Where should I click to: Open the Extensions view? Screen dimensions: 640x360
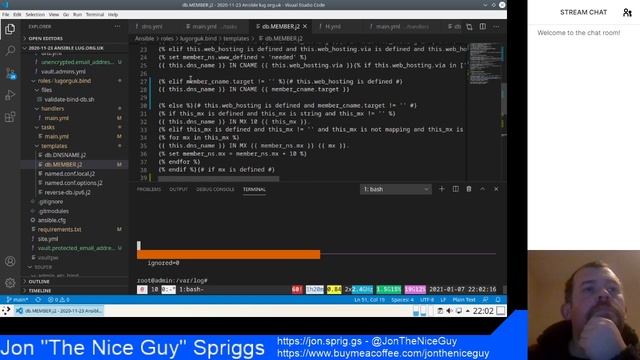coord(10,117)
